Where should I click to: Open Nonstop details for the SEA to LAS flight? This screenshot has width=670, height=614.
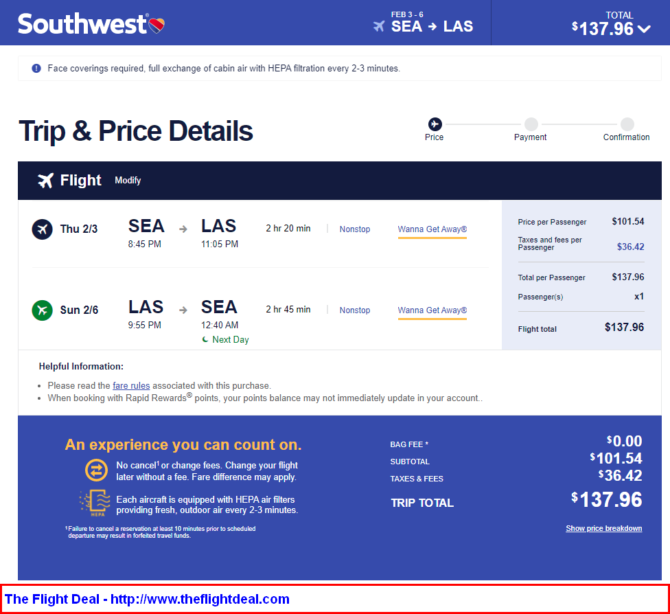pos(355,229)
